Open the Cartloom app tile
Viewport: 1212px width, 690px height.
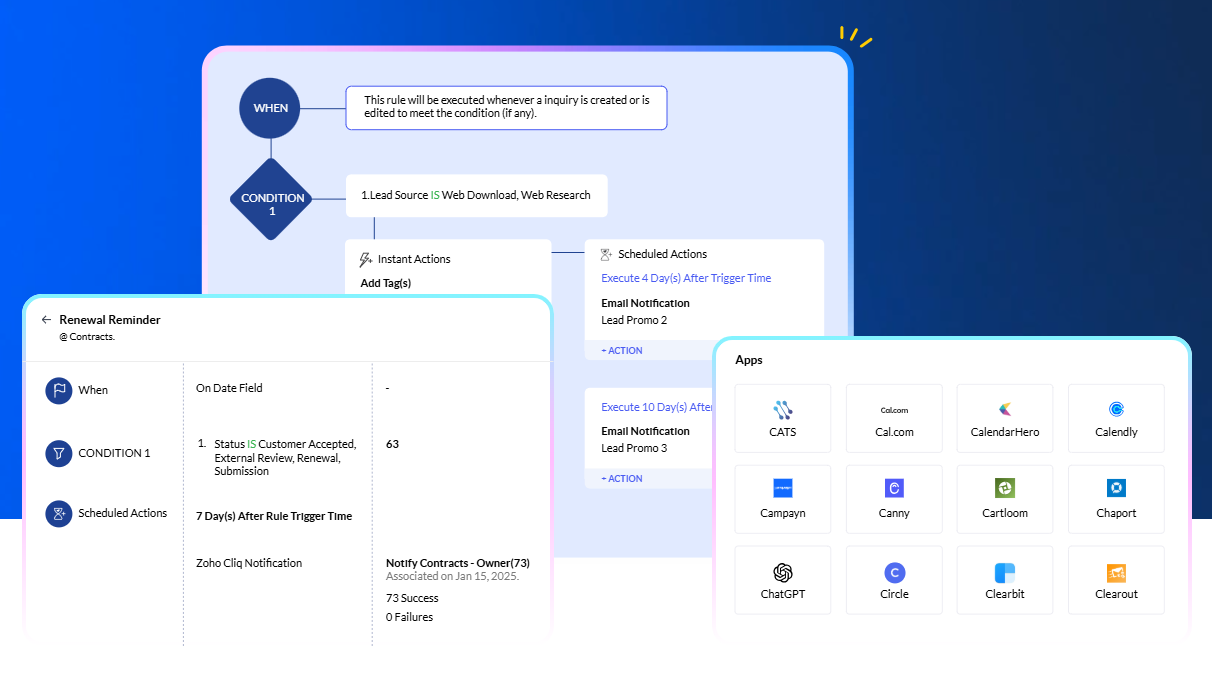(1005, 498)
